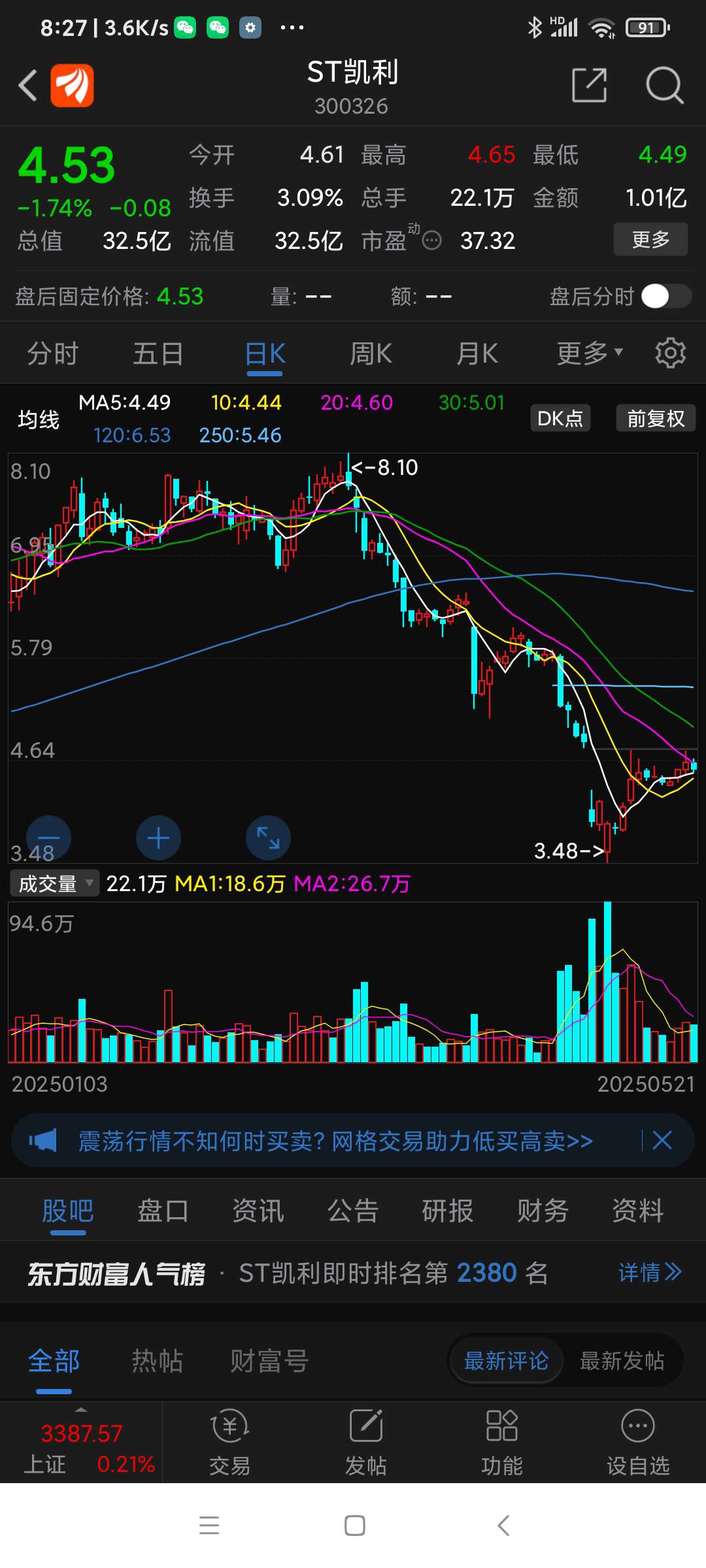Tap the 250:5.46 moving average value
Screen dimensions: 706x1568
240,435
